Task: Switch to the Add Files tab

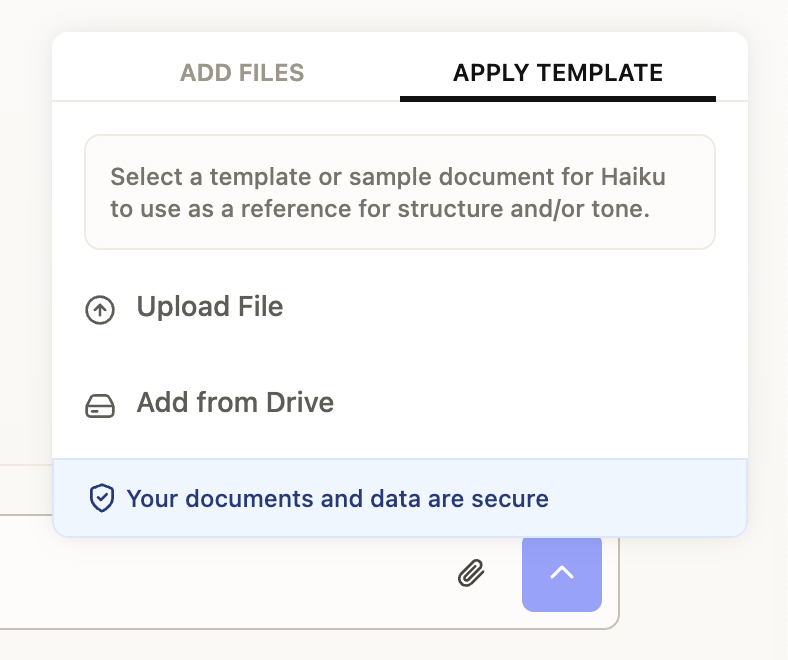Action: click(x=242, y=73)
